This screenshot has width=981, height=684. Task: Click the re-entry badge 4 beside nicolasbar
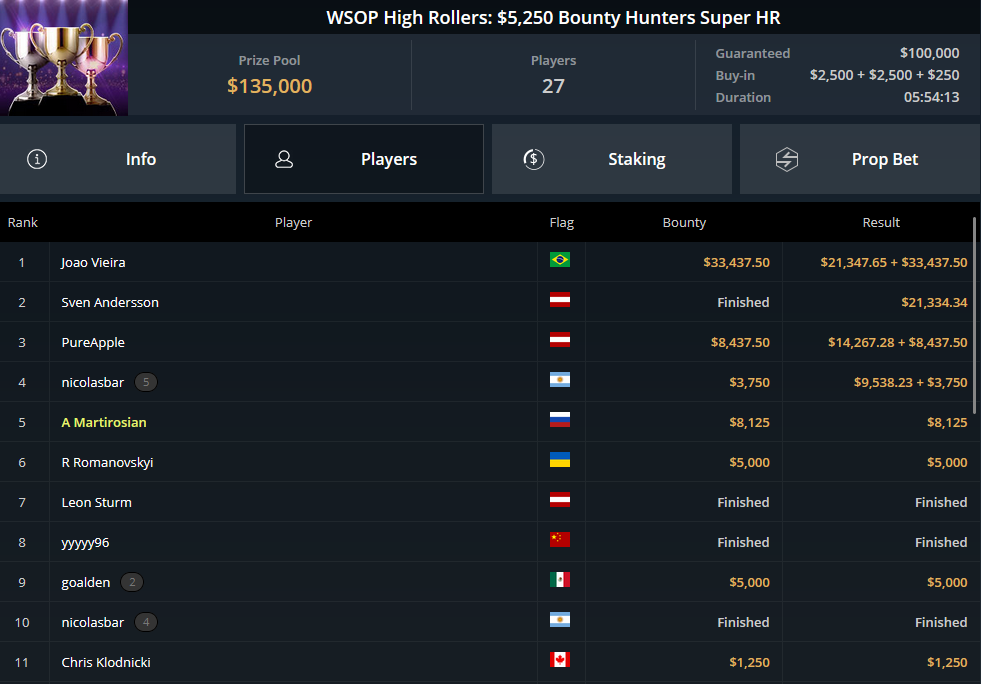pos(146,622)
